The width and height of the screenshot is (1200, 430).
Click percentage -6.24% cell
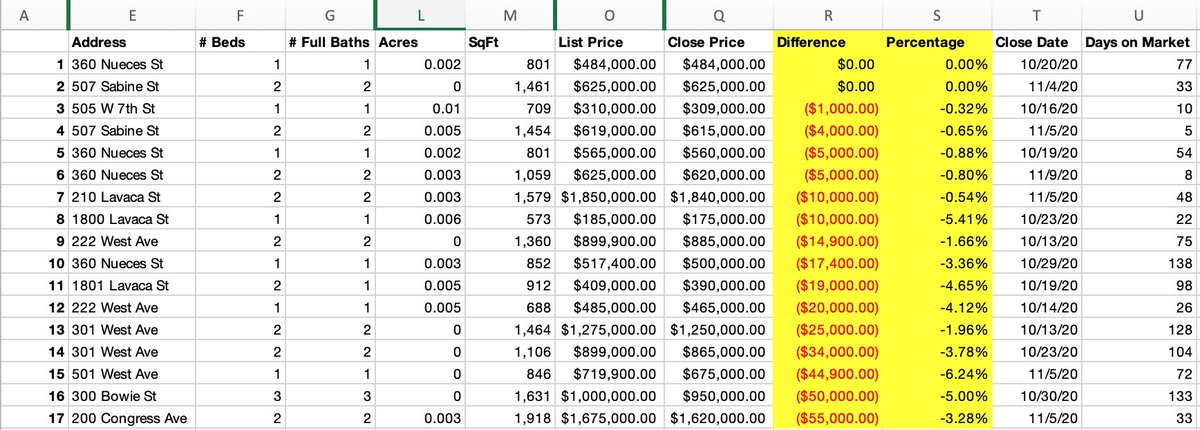click(x=936, y=372)
